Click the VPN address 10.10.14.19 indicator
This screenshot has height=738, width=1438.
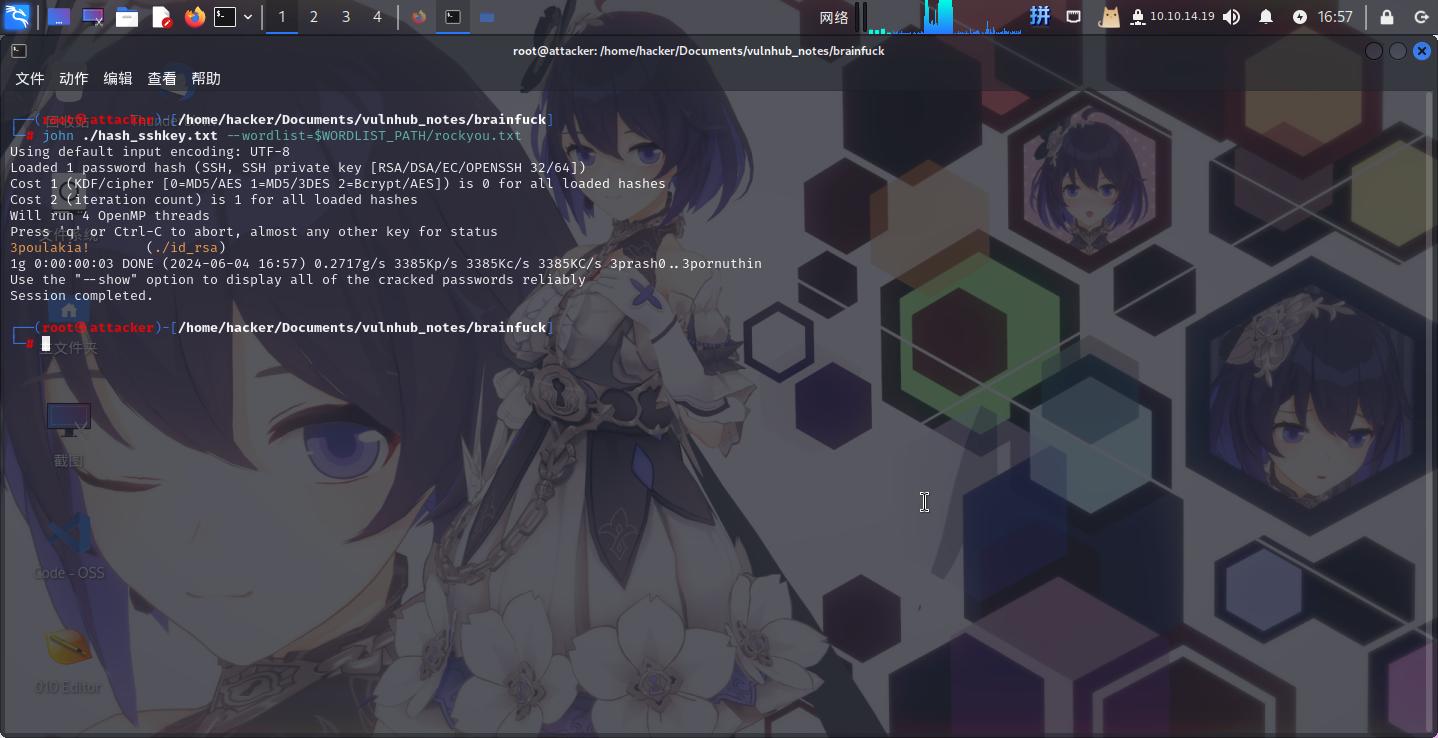tap(1182, 17)
